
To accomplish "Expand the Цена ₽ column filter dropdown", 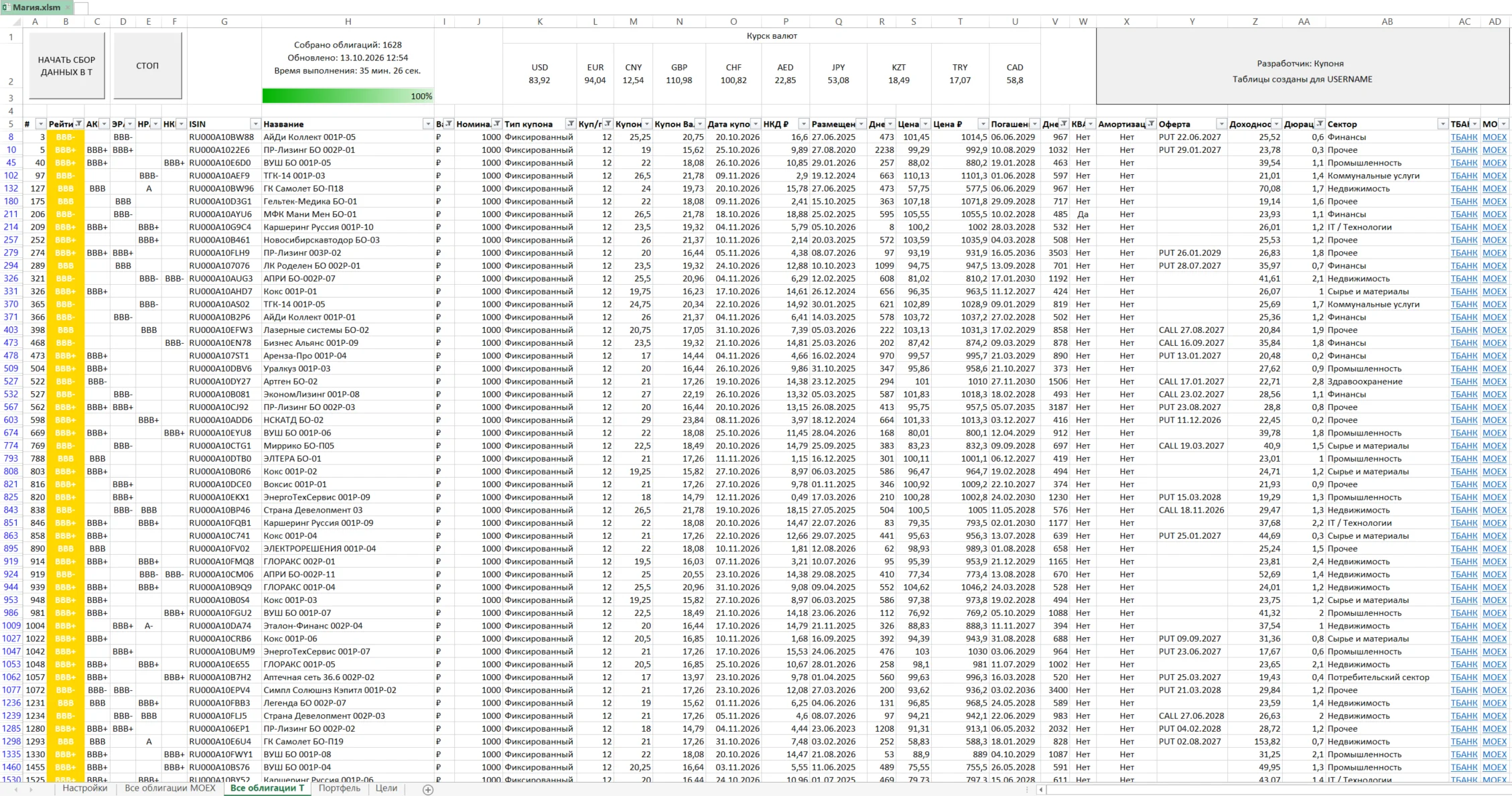I will click(x=983, y=124).
